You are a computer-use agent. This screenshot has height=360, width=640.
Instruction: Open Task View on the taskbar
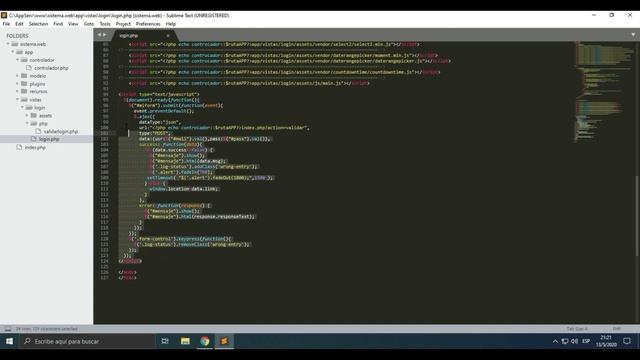[x=165, y=341]
